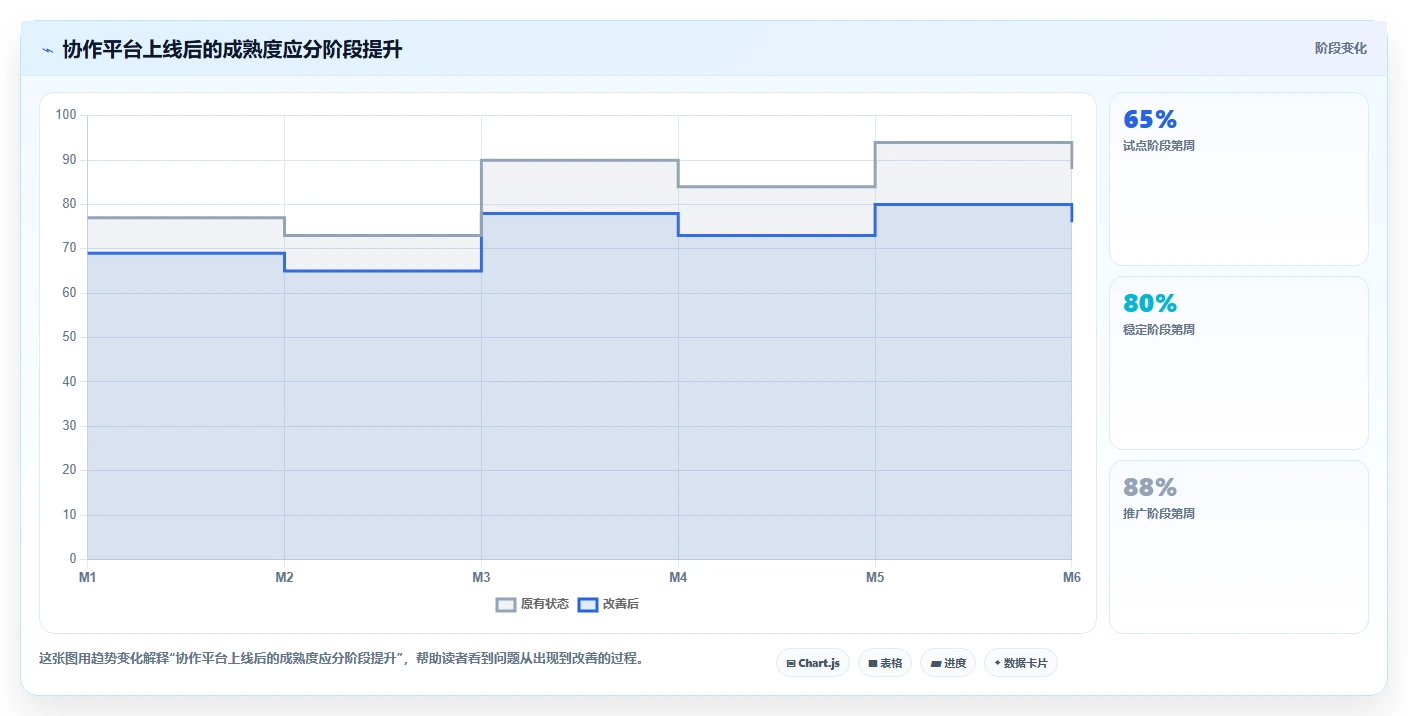Click the 50 y-axis value
This screenshot has width=1408, height=716.
[70, 337]
